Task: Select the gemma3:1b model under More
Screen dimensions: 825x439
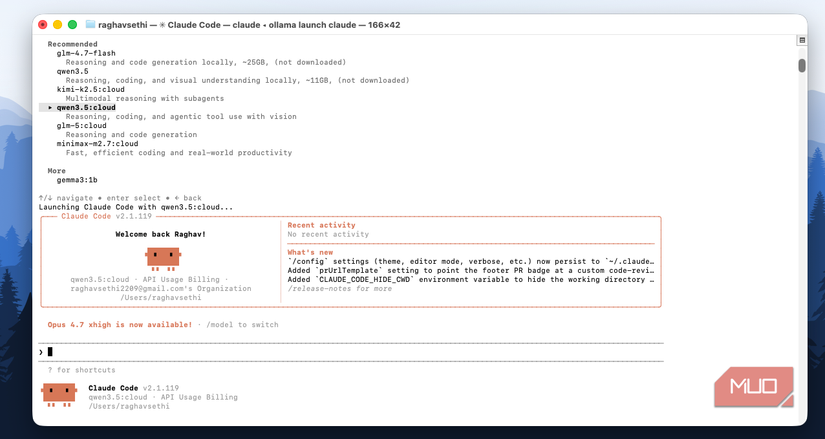Action: coord(77,180)
